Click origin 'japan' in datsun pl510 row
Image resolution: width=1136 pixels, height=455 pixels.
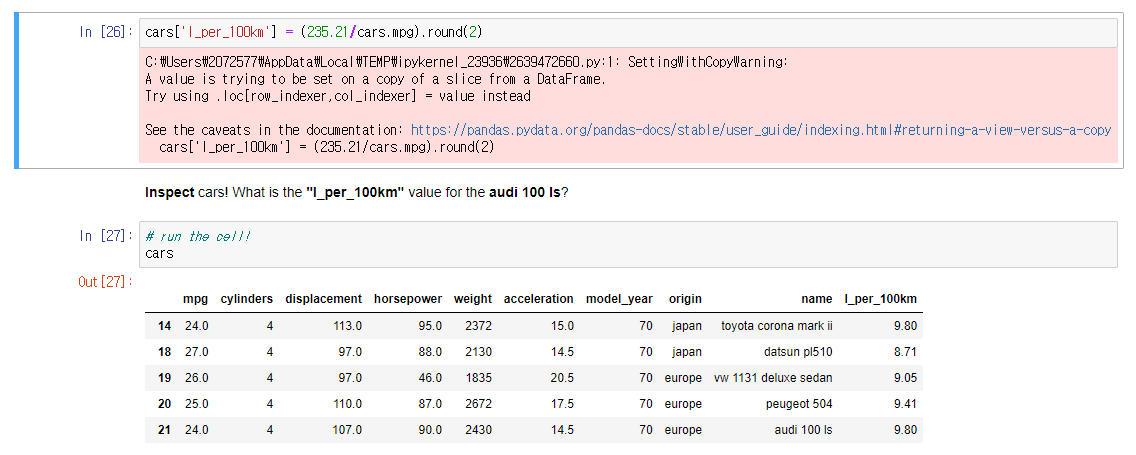686,352
